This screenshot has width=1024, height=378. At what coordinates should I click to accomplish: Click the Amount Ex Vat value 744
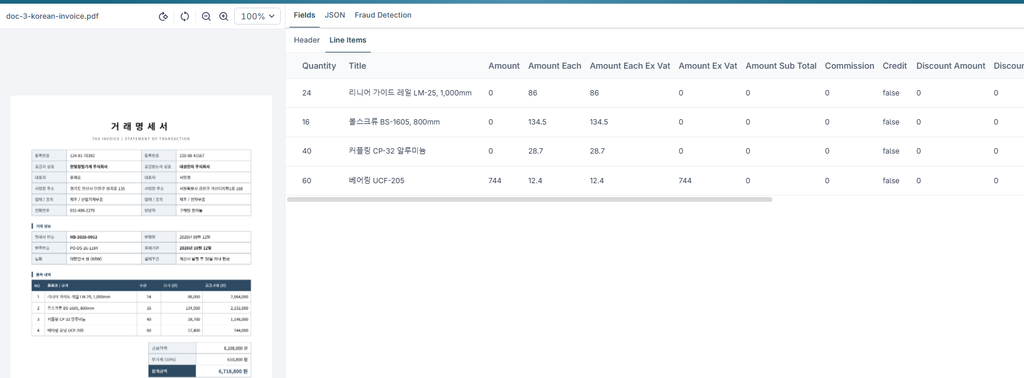(x=685, y=181)
